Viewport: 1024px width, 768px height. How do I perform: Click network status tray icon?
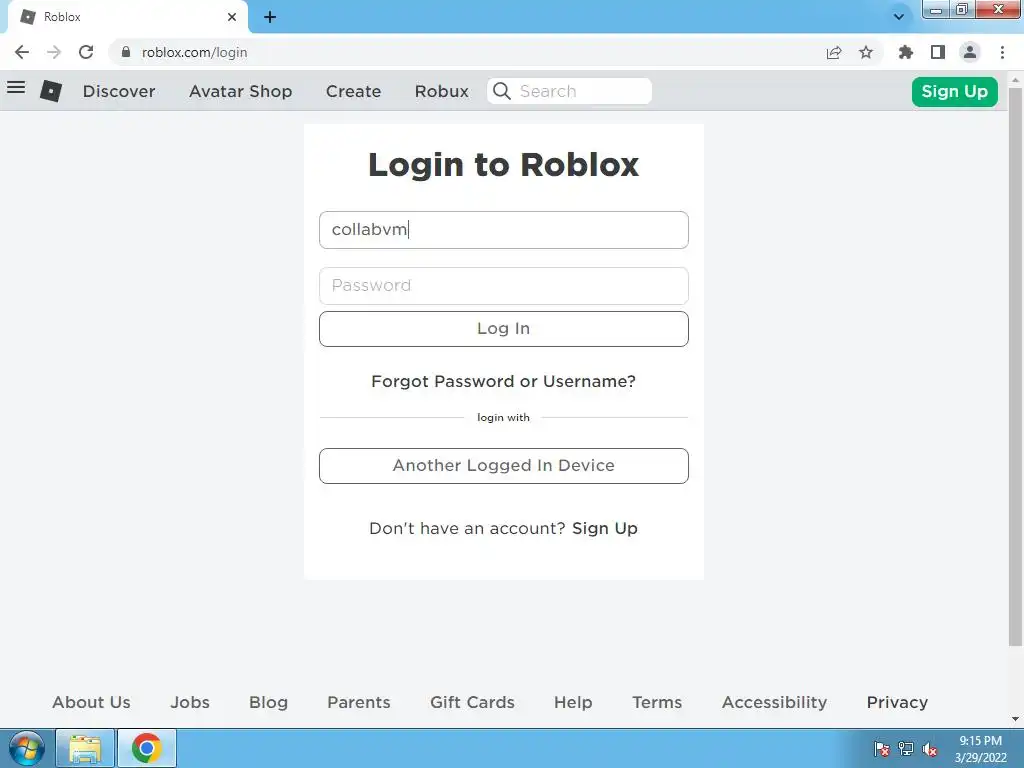tap(906, 749)
